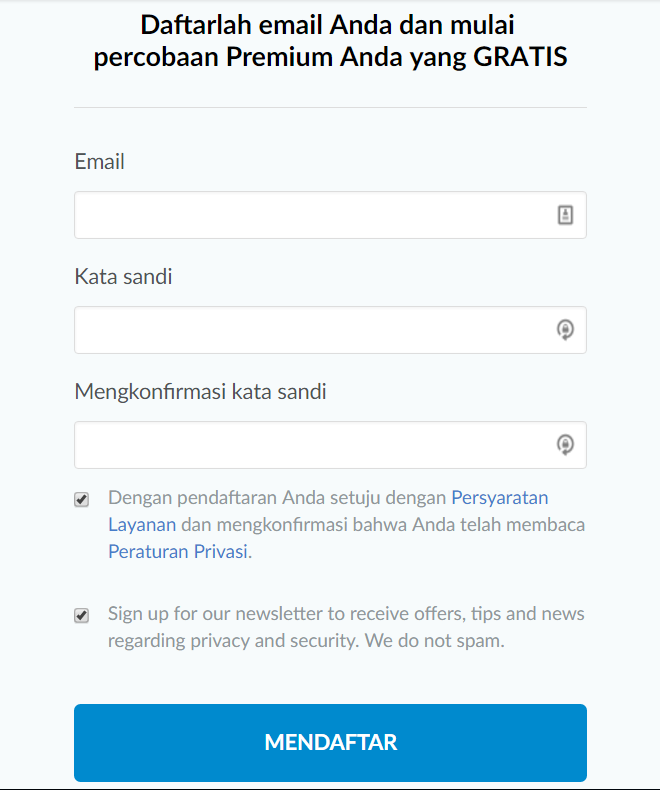Click the word GRATIS in the heading
This screenshot has width=660, height=790.
click(520, 56)
